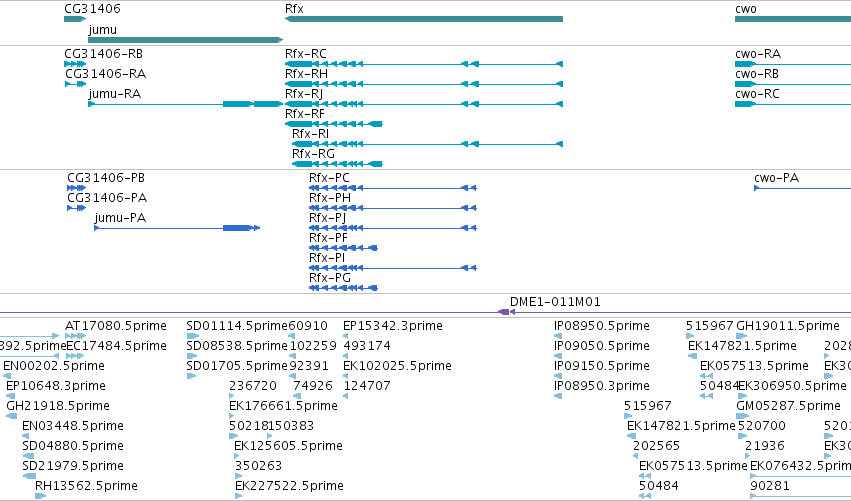This screenshot has width=851, height=501.
Task: Select the Rfx-RI transcript
Action: pos(428,144)
